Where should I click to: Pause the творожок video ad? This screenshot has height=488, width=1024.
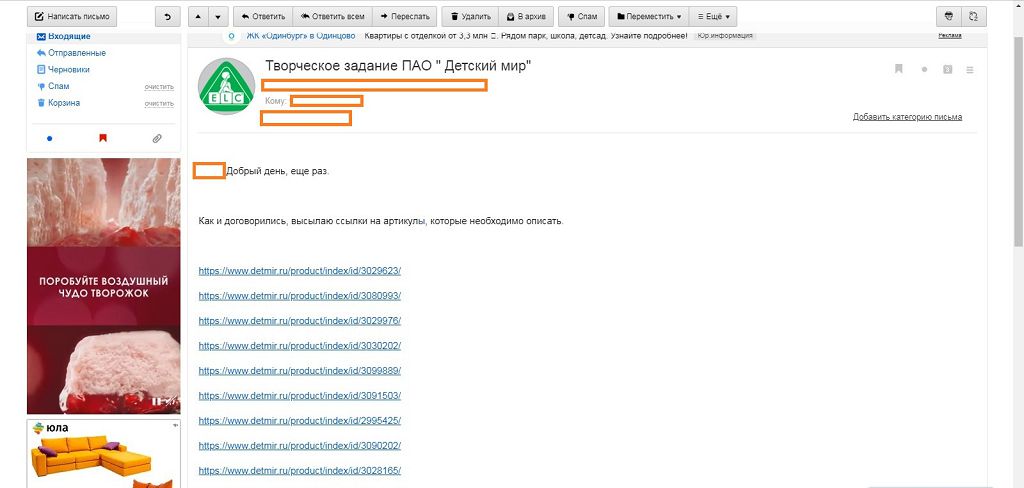pyautogui.click(x=156, y=402)
